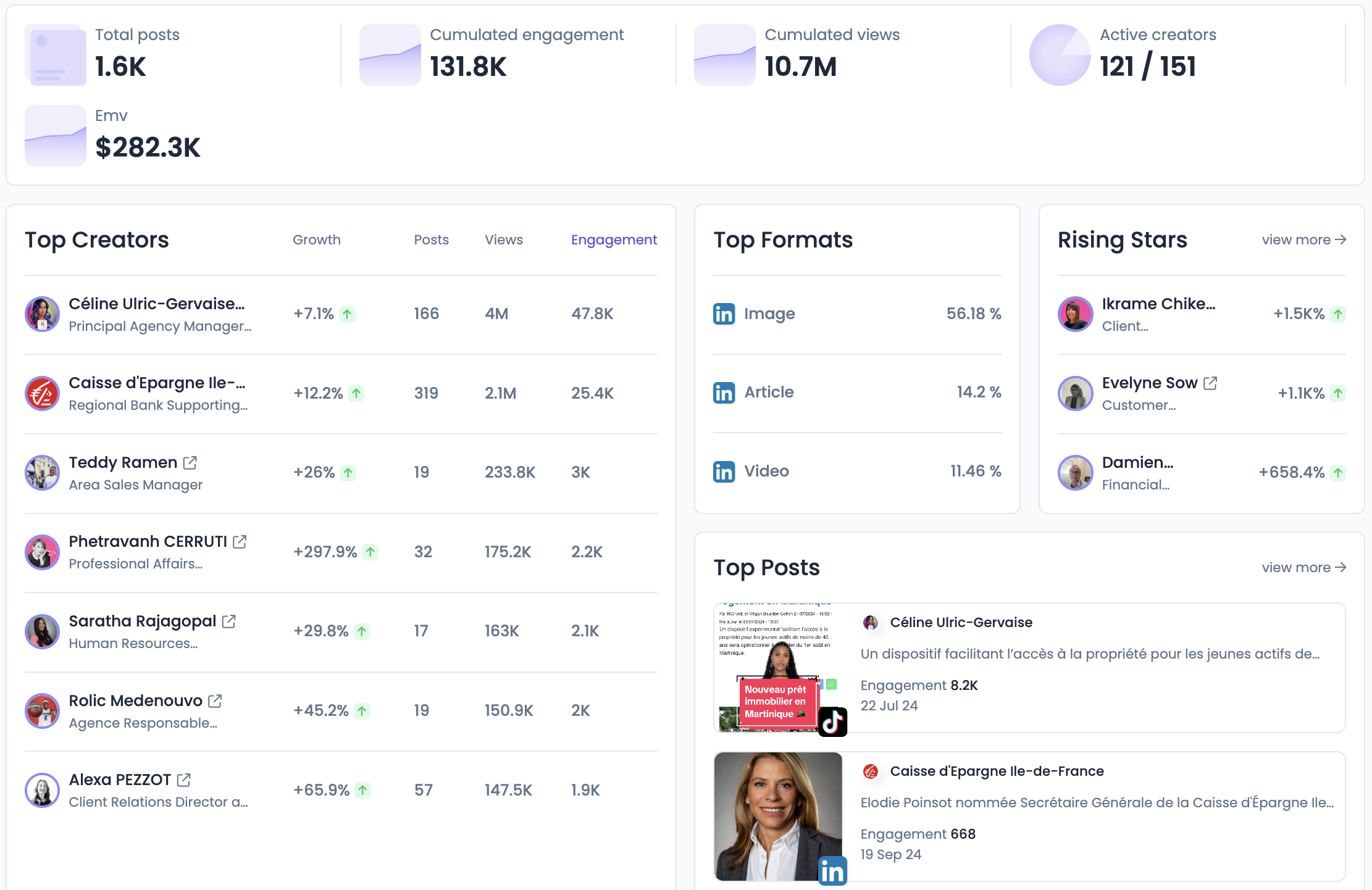Click Ikrame Chike's avatar in Rising Stars

pos(1075,314)
